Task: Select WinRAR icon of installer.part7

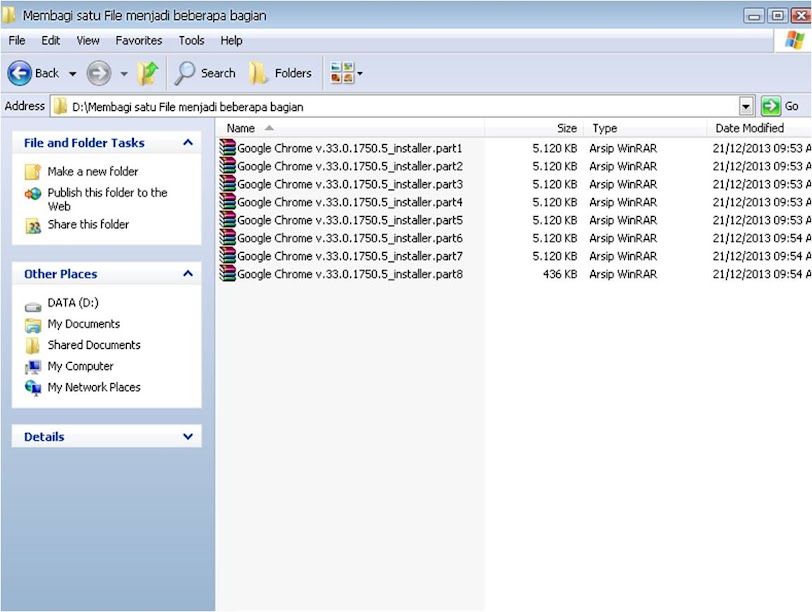Action: 227,256
